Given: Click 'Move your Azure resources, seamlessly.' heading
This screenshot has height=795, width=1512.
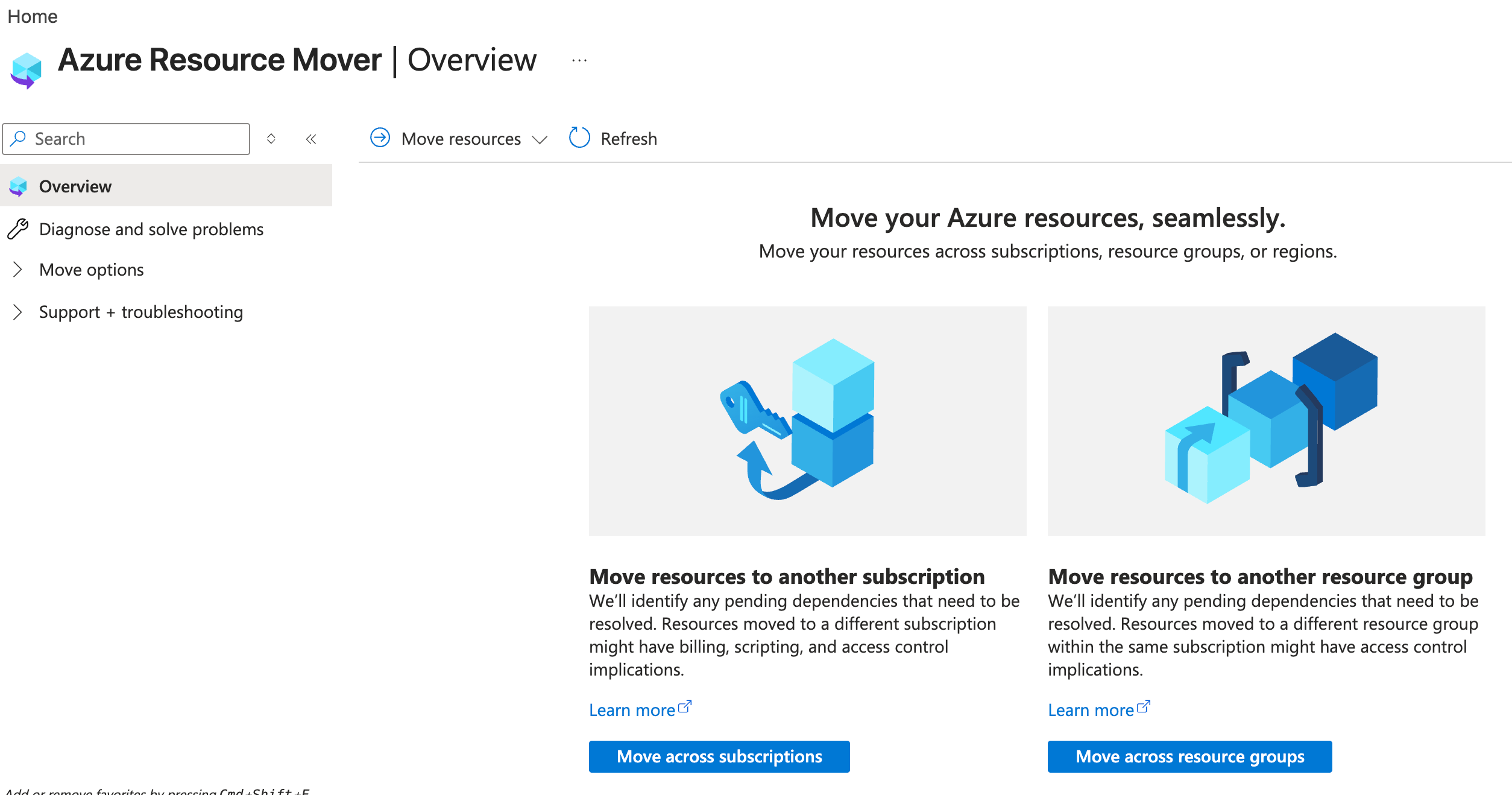Looking at the screenshot, I should coord(1048,218).
